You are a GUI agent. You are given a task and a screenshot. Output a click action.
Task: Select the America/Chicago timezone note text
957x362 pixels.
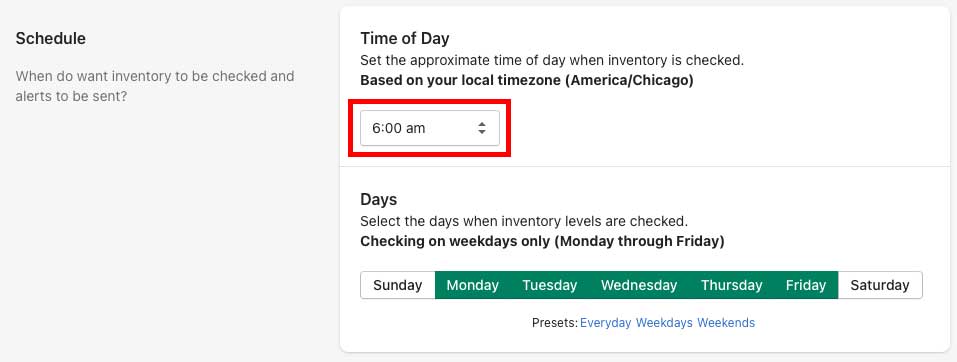coord(527,81)
